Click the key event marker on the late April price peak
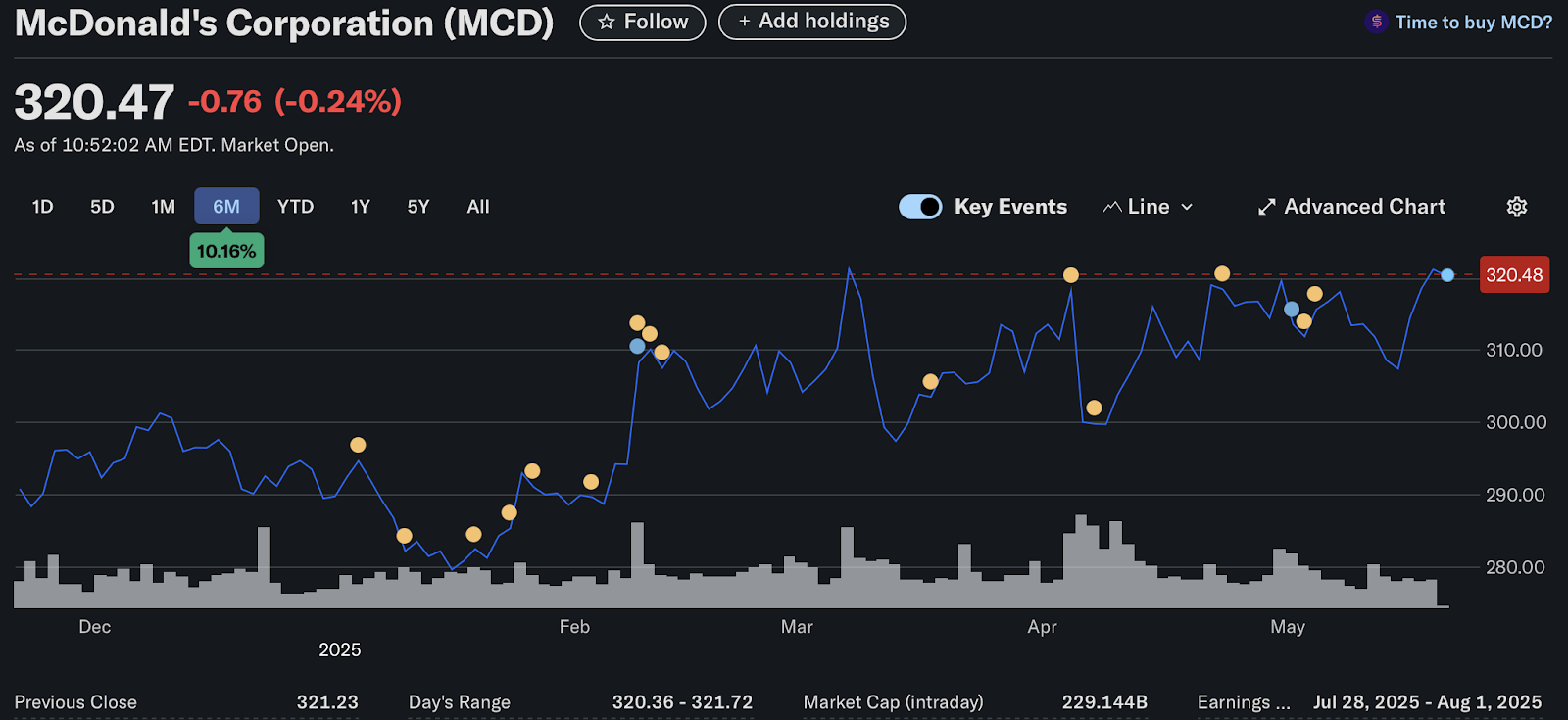This screenshot has width=1568, height=720. (x=1222, y=273)
